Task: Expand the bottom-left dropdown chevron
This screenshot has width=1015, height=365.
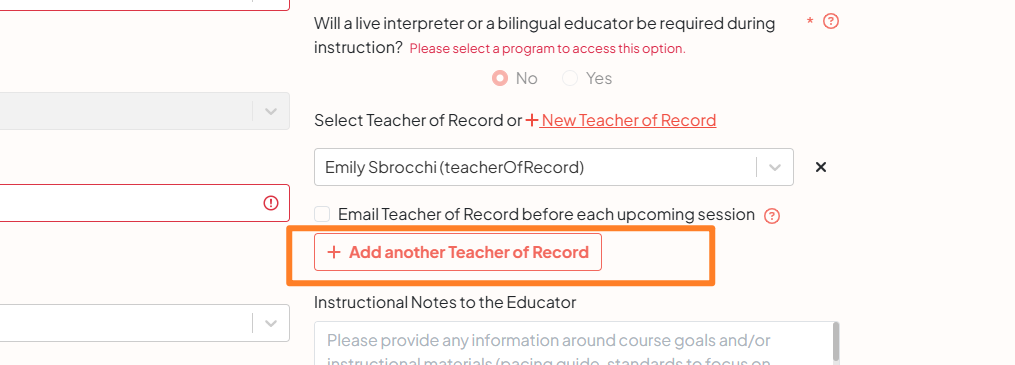Action: point(271,323)
